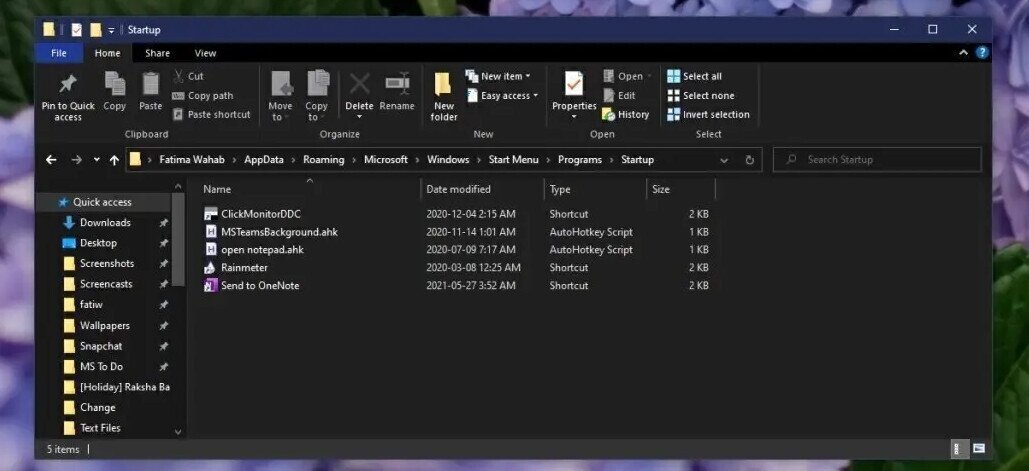Refresh the Startup folder view
The image size is (1029, 471).
(750, 160)
